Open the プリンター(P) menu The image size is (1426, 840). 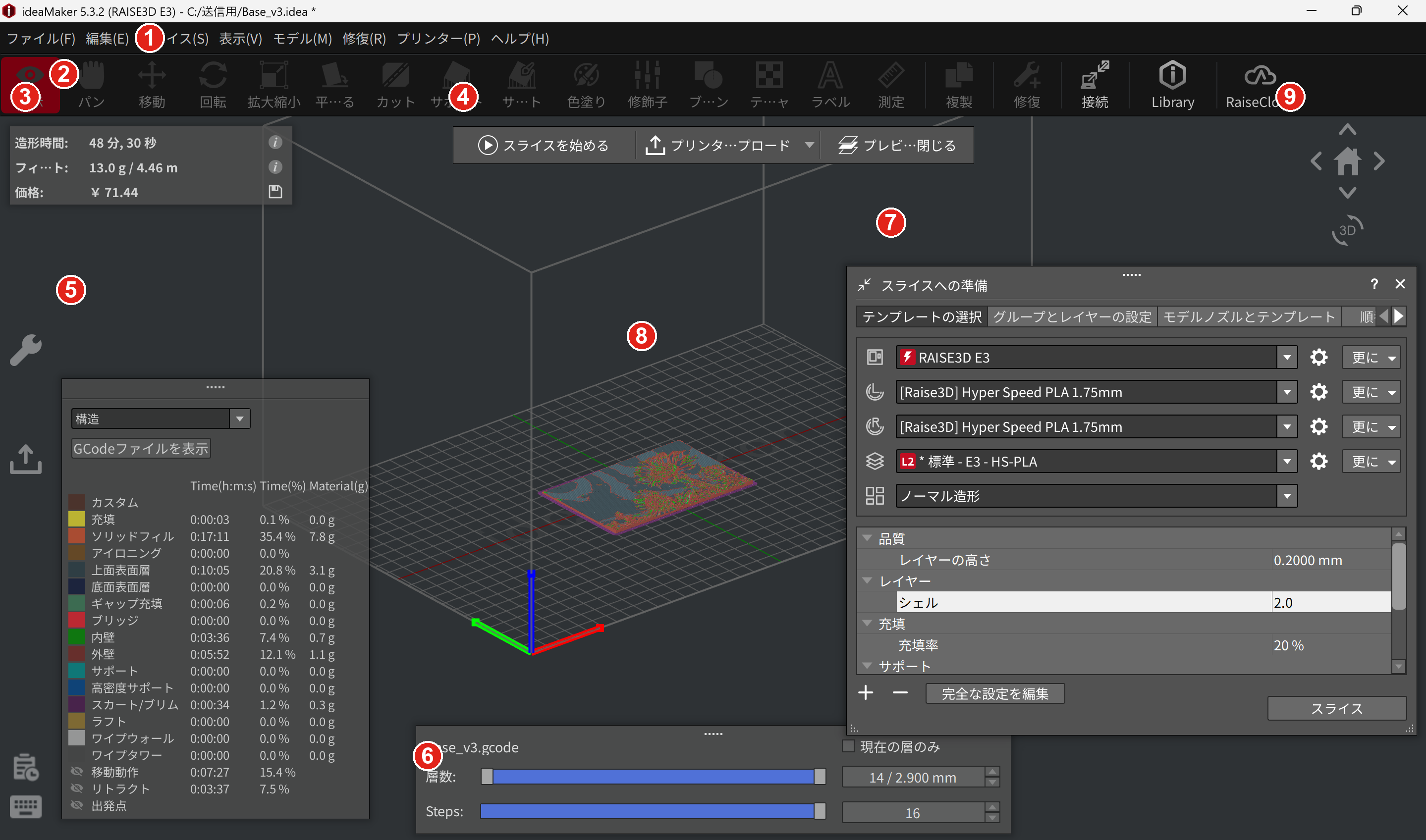coord(438,39)
